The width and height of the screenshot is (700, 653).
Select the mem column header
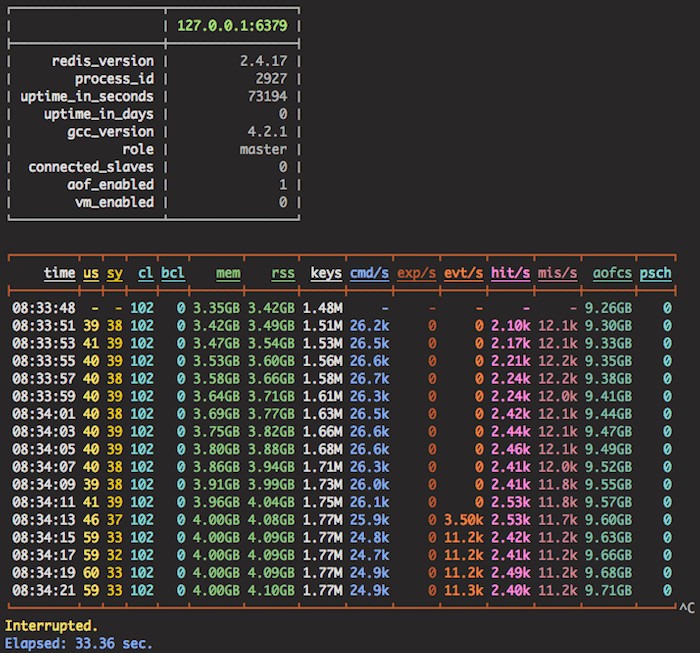pyautogui.click(x=227, y=273)
